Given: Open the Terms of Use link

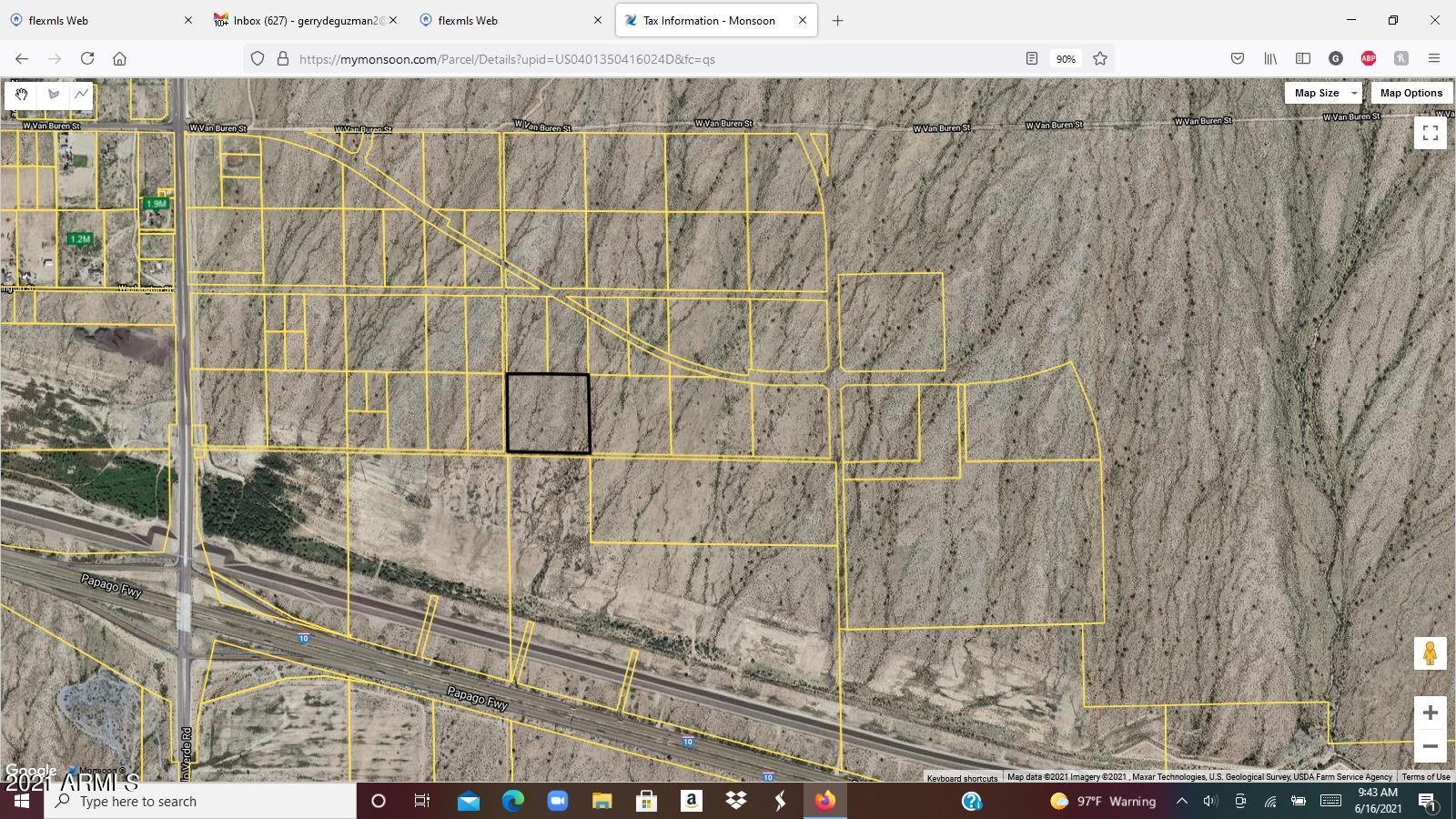Looking at the screenshot, I should (x=1424, y=776).
